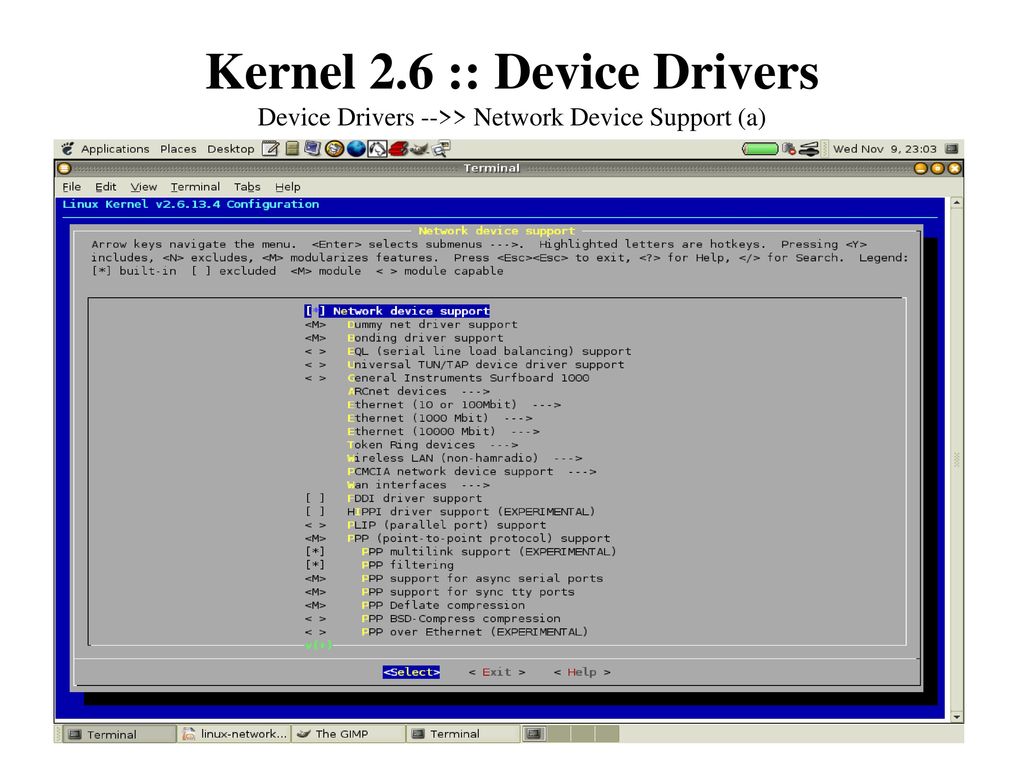Open the volume control applet
The image size is (1024, 768).
[809, 149]
